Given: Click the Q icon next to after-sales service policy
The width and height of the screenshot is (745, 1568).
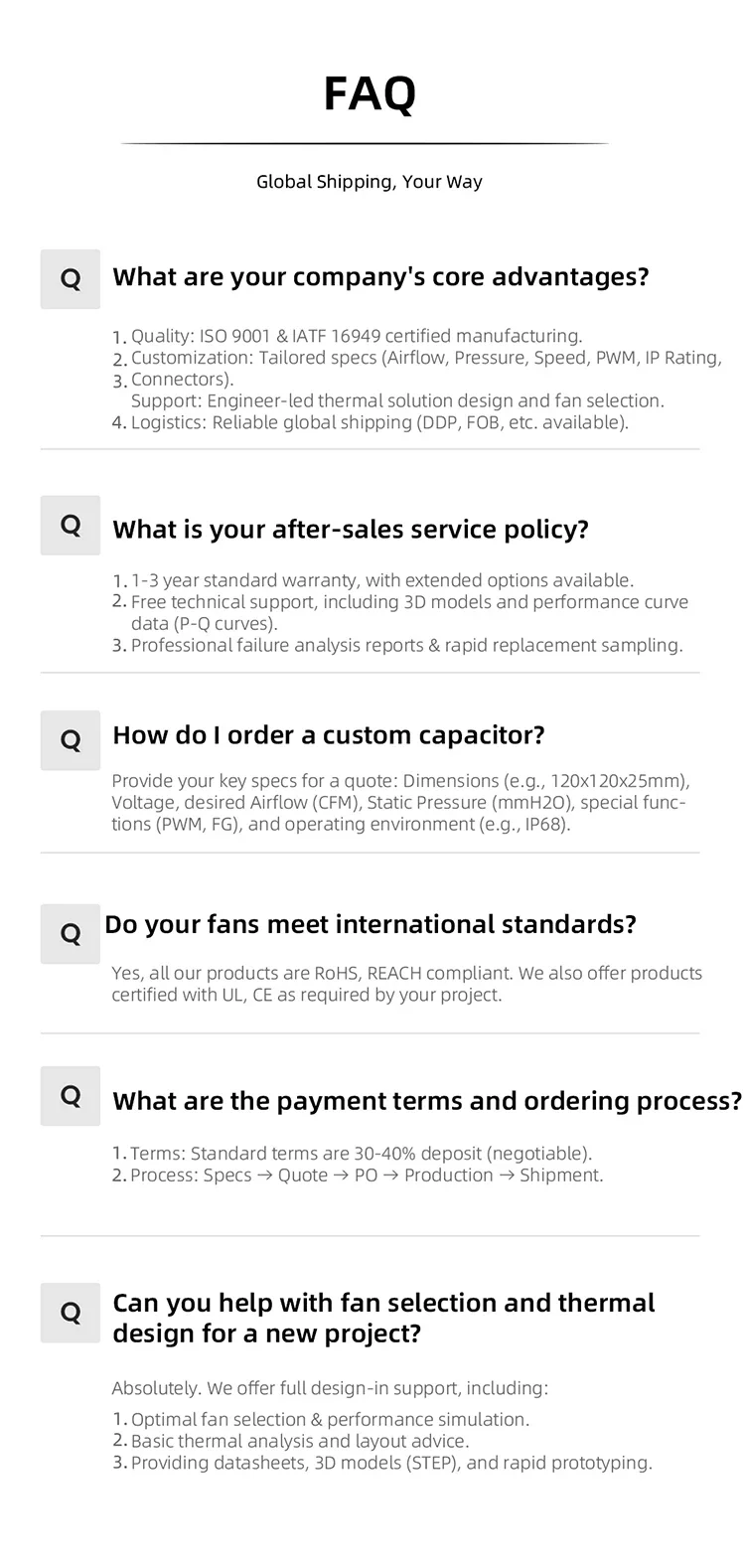Looking at the screenshot, I should click(x=71, y=526).
